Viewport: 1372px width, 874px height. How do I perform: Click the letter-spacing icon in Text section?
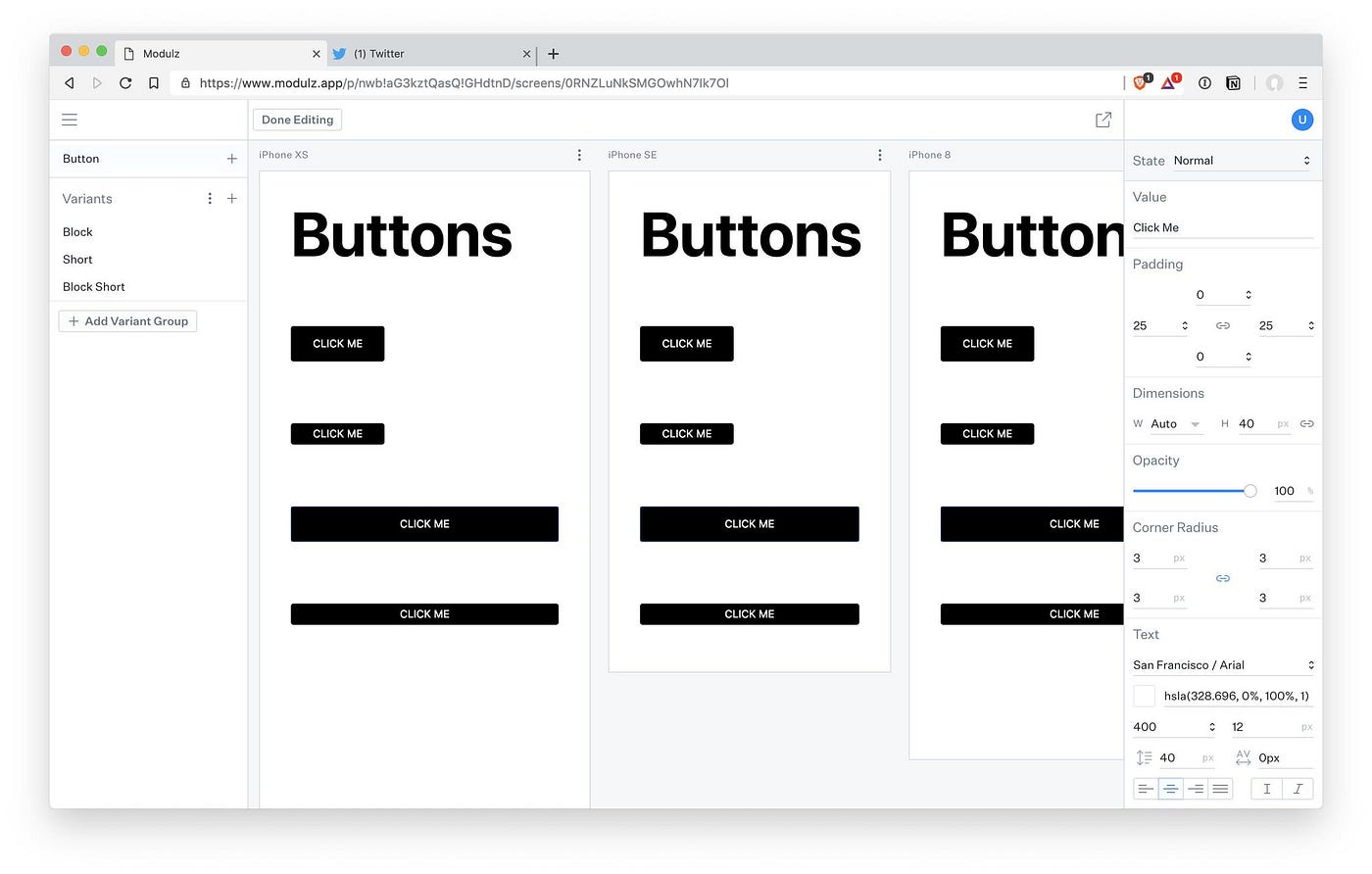(x=1243, y=756)
